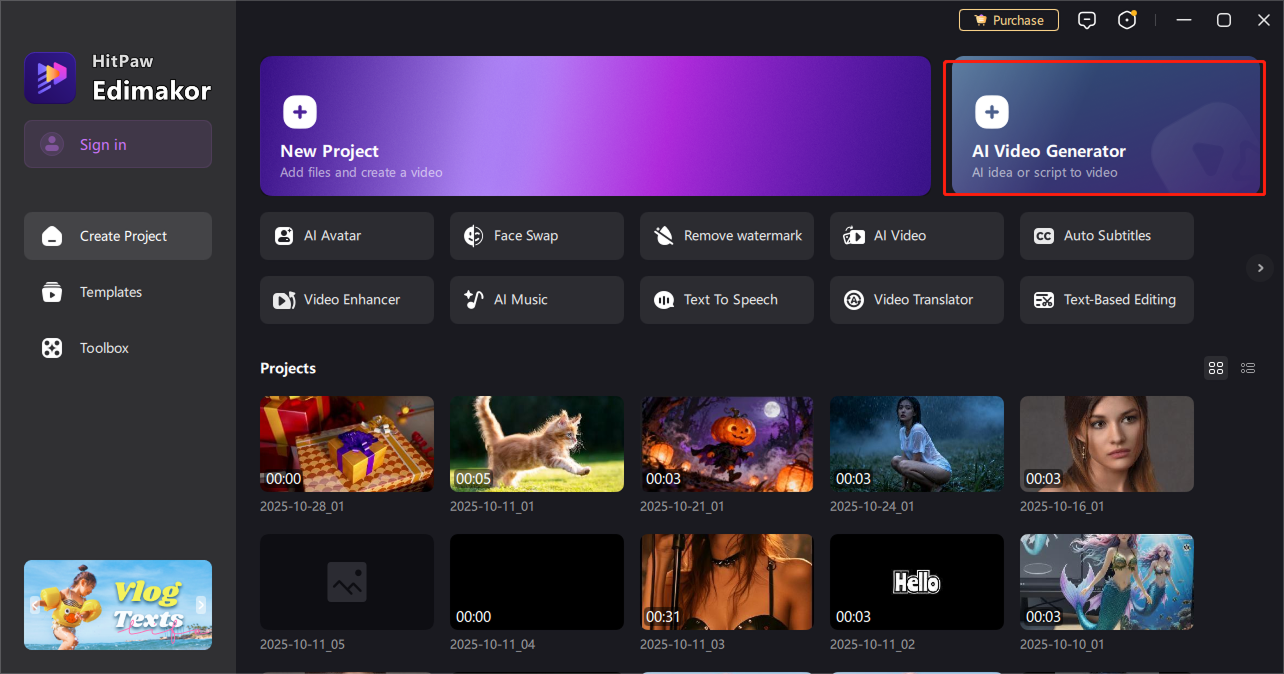Start a New Project
The width and height of the screenshot is (1284, 674).
595,126
